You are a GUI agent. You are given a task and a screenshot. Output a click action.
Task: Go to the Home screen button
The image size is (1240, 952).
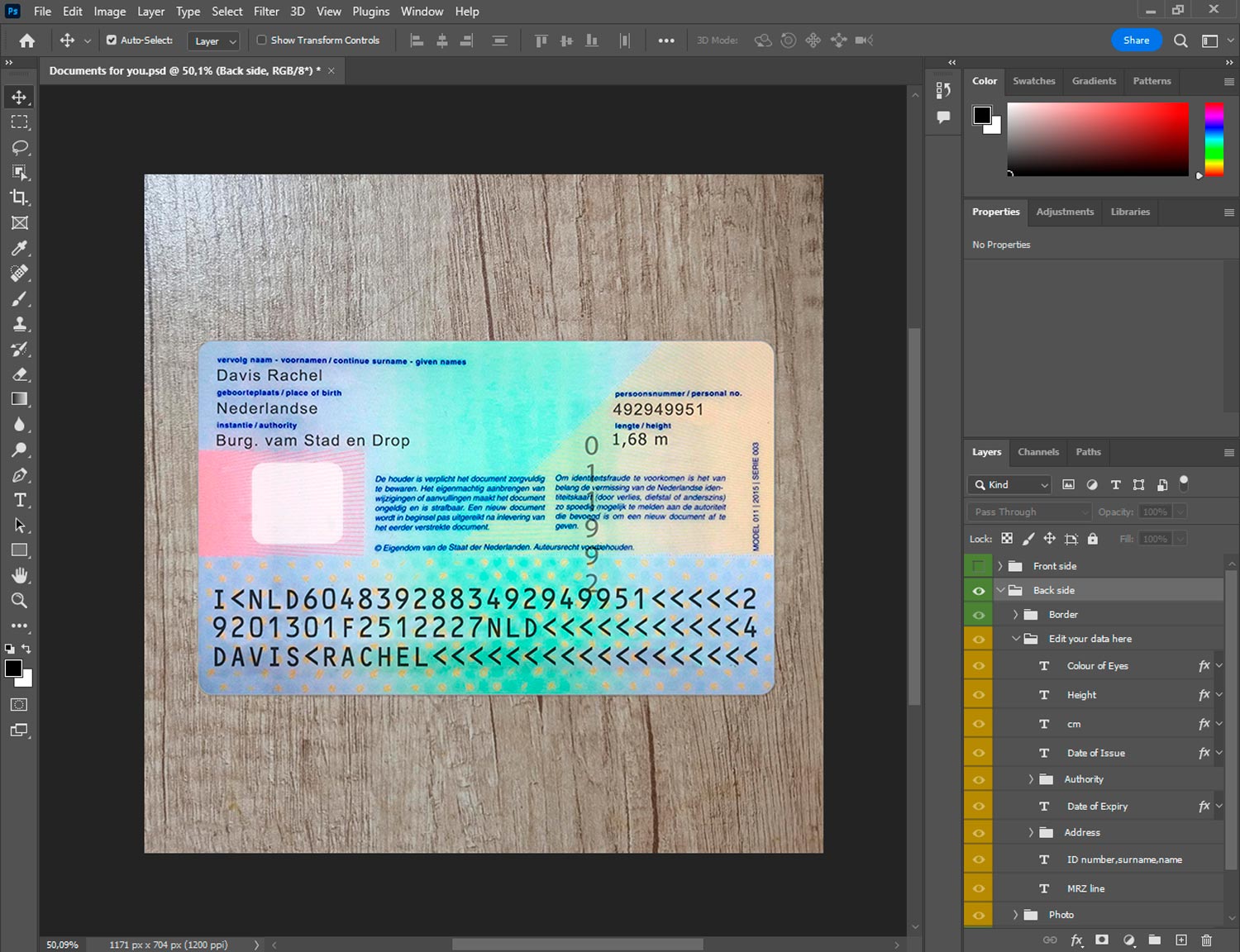pos(27,40)
